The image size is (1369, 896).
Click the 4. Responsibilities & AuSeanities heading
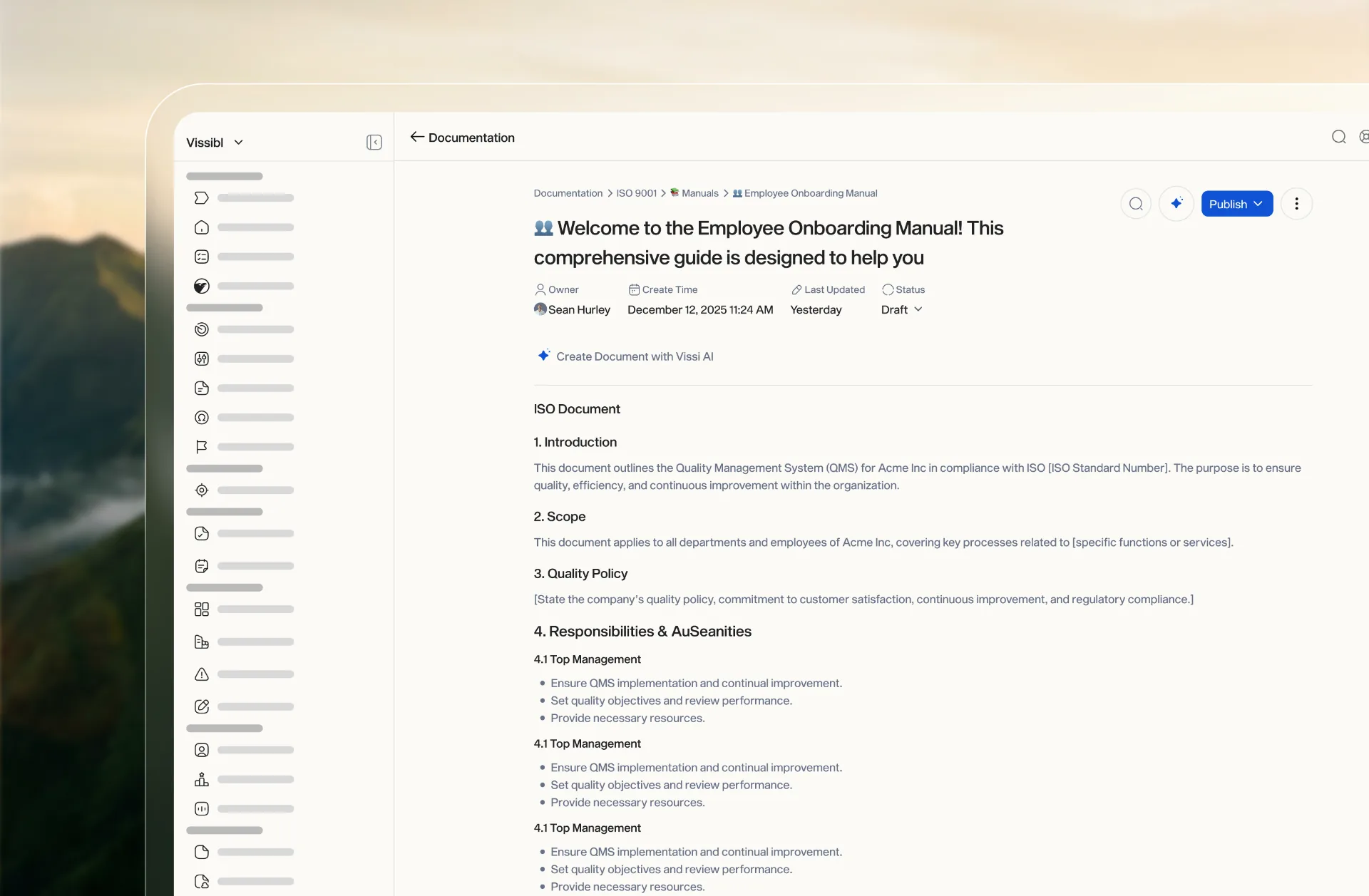click(x=642, y=631)
